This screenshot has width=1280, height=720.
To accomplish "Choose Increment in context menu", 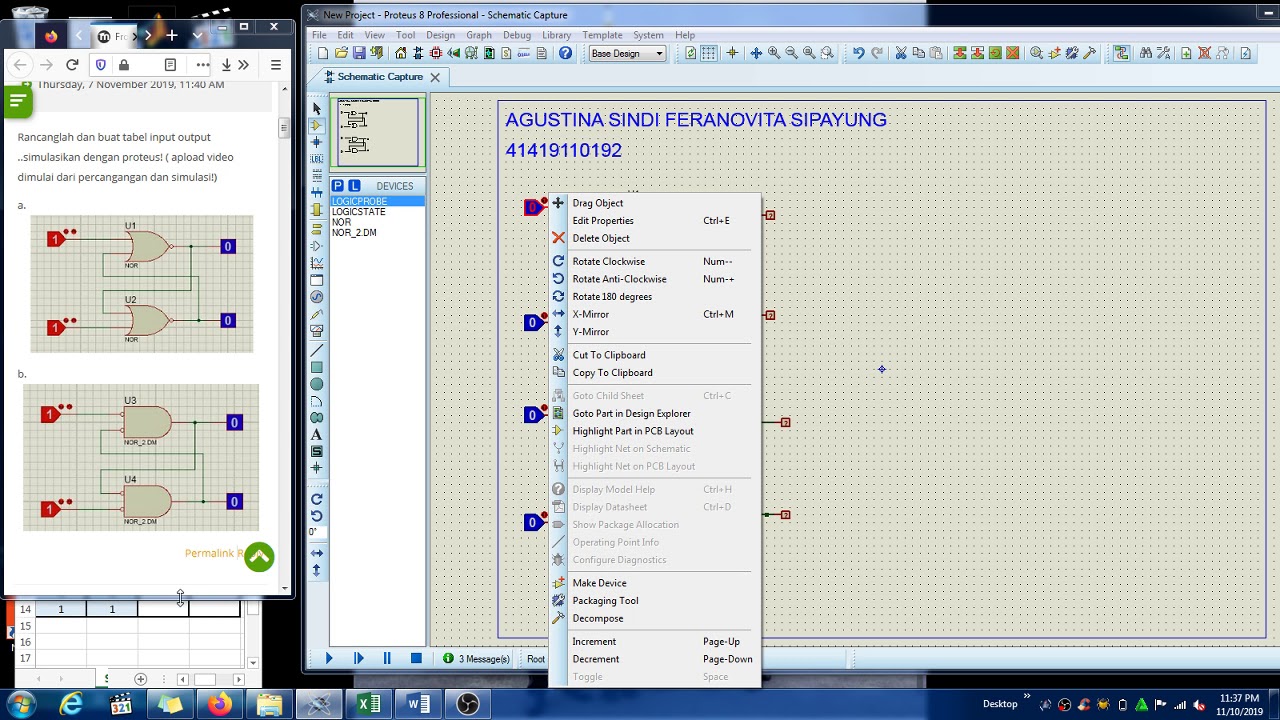I will click(x=655, y=642).
